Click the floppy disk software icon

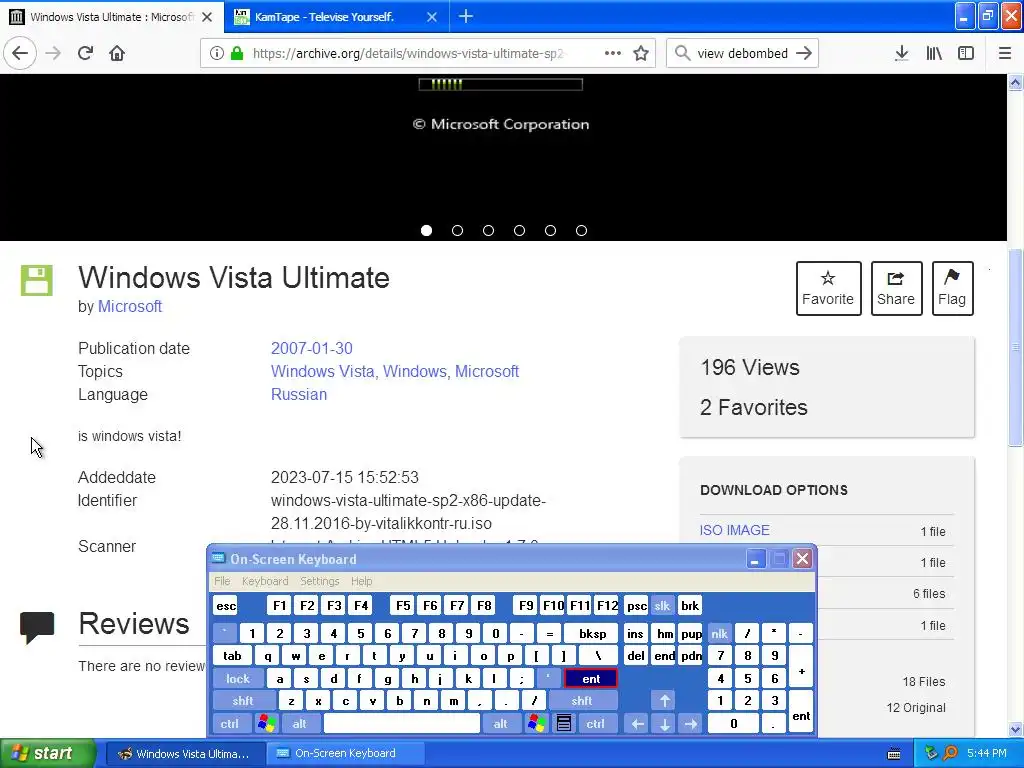click(37, 280)
